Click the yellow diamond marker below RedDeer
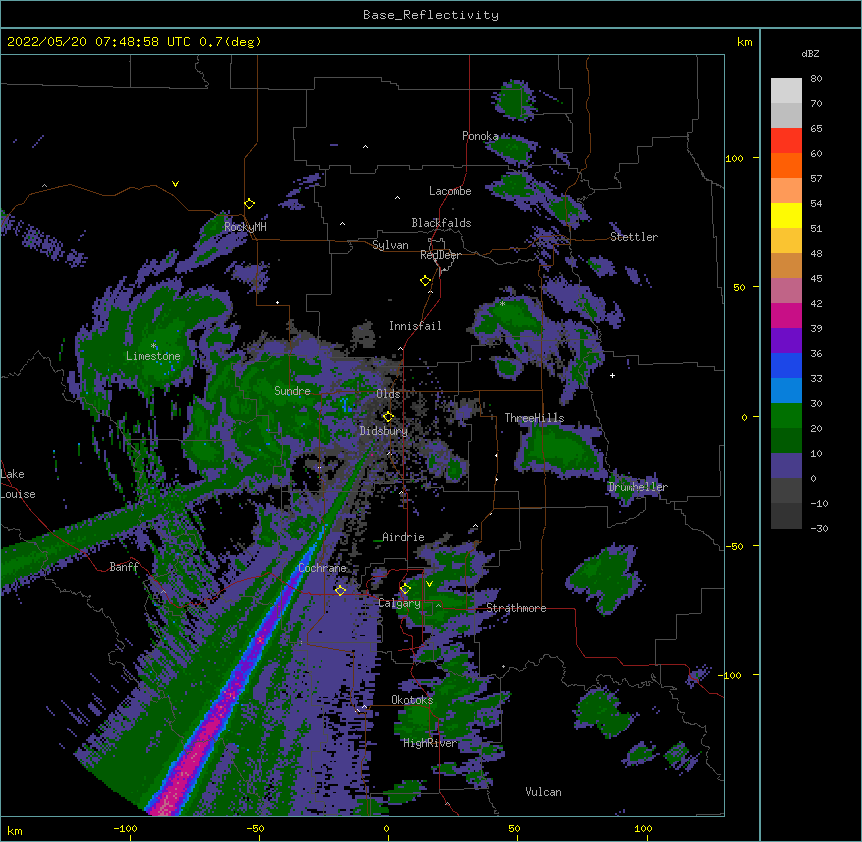Screen dimensions: 862x842 click(x=426, y=281)
